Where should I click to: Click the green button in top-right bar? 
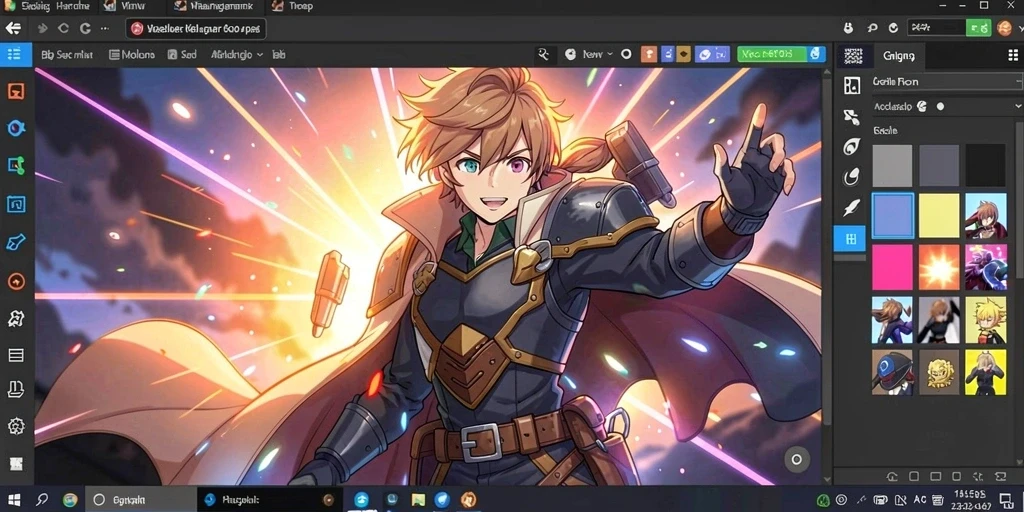pyautogui.click(x=978, y=28)
